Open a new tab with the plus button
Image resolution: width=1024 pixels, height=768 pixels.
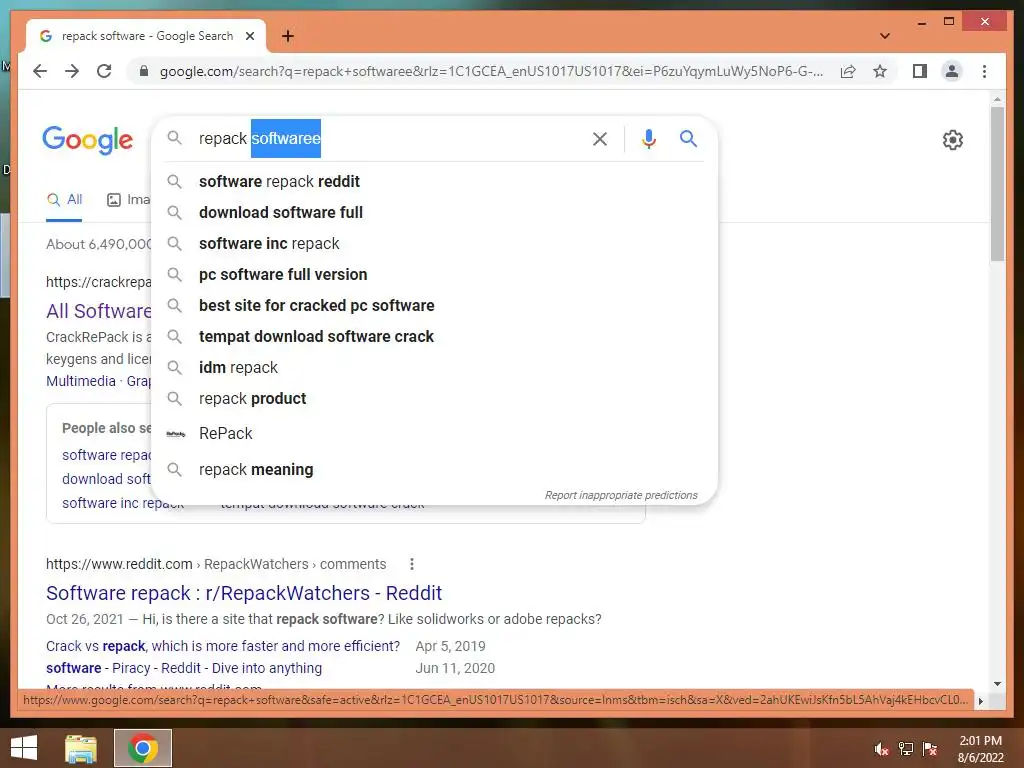pos(288,36)
